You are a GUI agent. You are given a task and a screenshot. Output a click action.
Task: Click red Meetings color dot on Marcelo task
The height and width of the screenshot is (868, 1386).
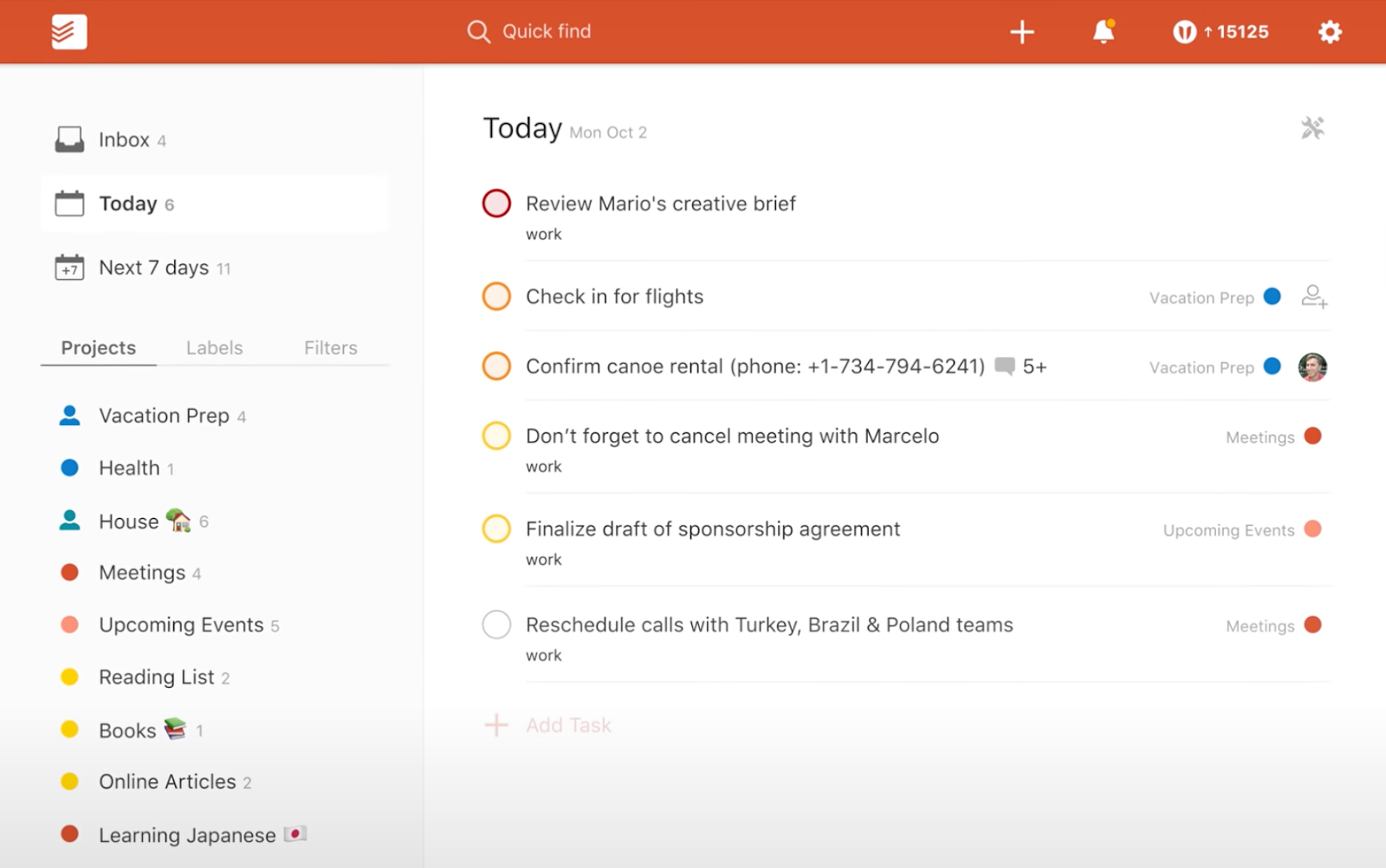(1312, 437)
